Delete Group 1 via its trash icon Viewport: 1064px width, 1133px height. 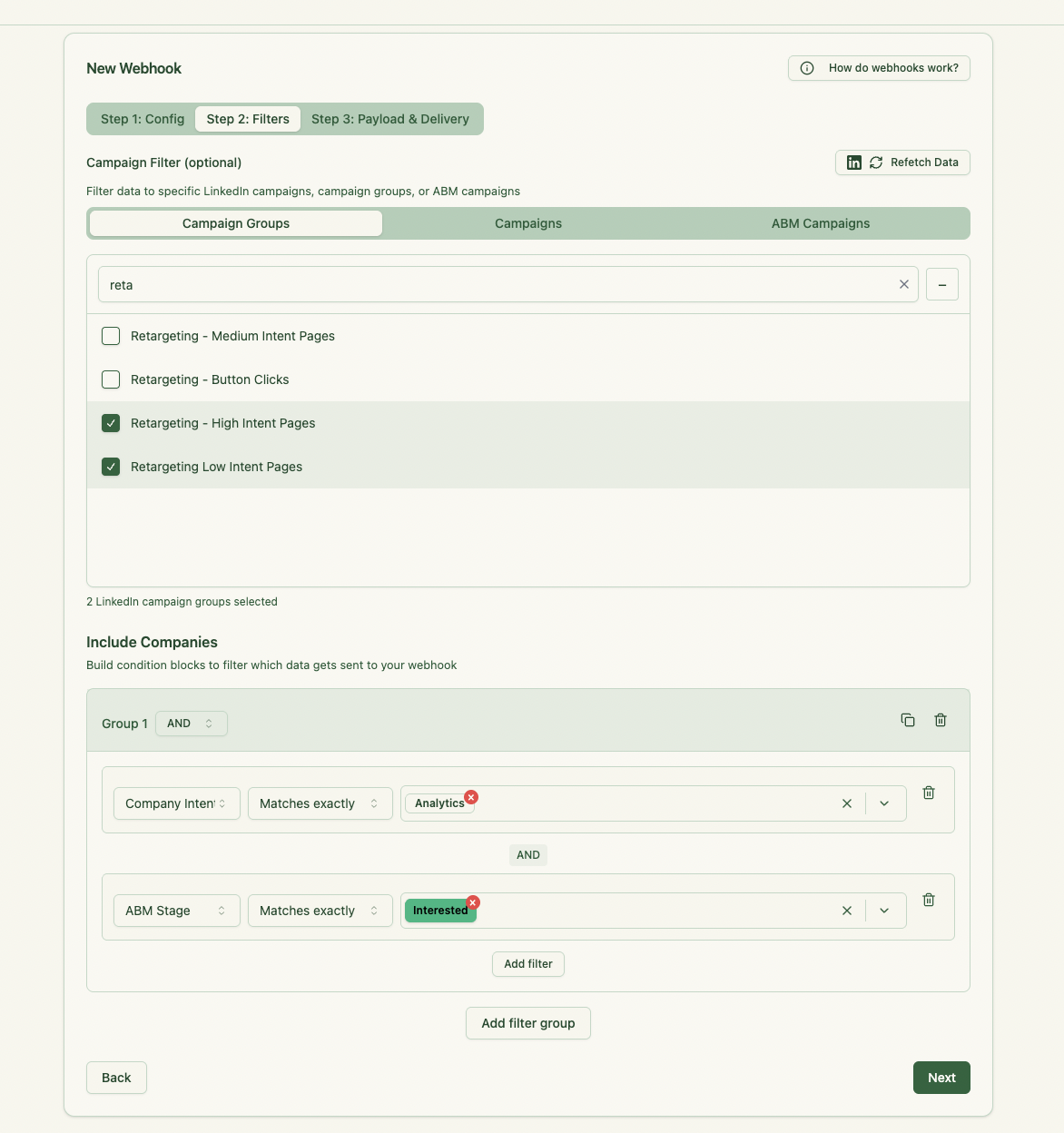click(x=941, y=720)
